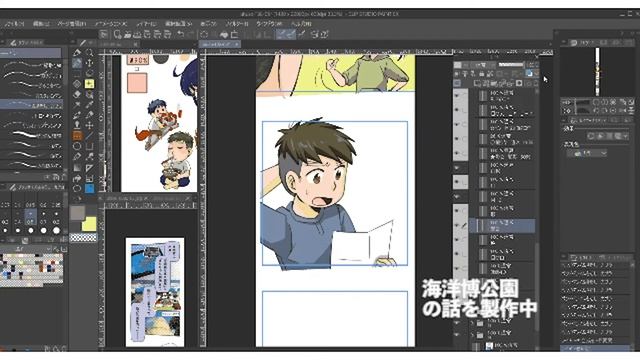Open the arrow next to play controls
640x360 pixels.
(x=625, y=136)
